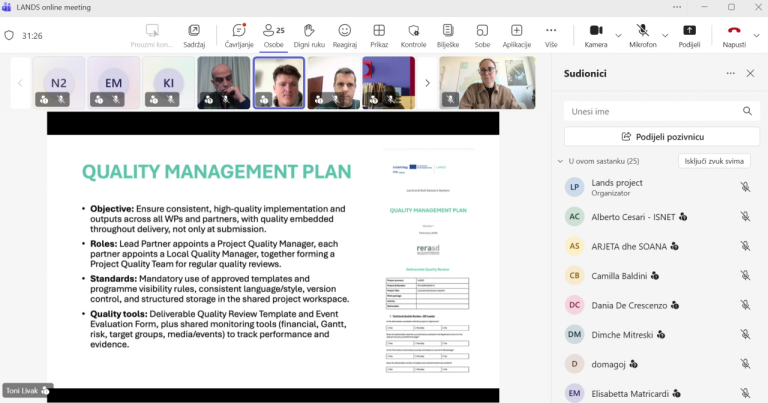Select participant ARJETA dhe SOANA

point(659,246)
